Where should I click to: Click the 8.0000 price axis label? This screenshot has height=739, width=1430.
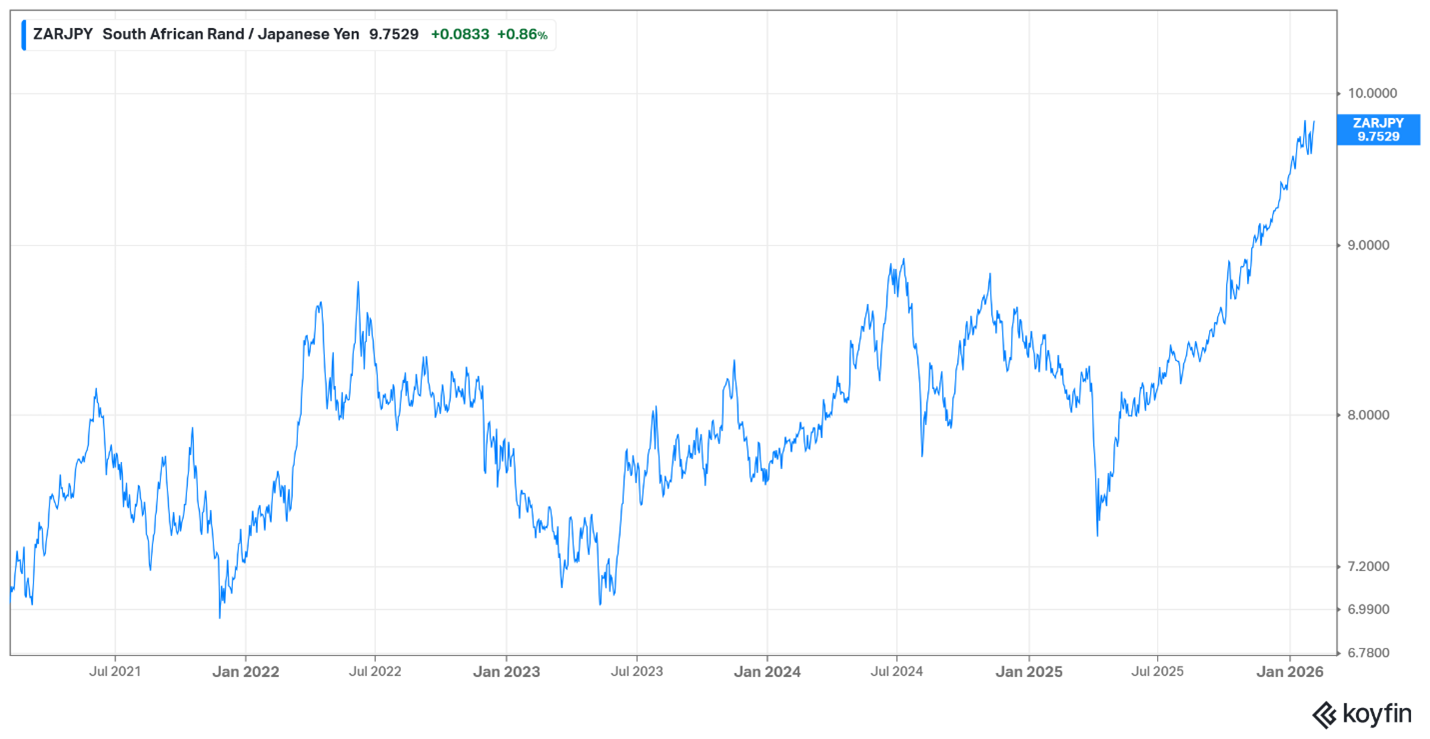pos(1369,415)
